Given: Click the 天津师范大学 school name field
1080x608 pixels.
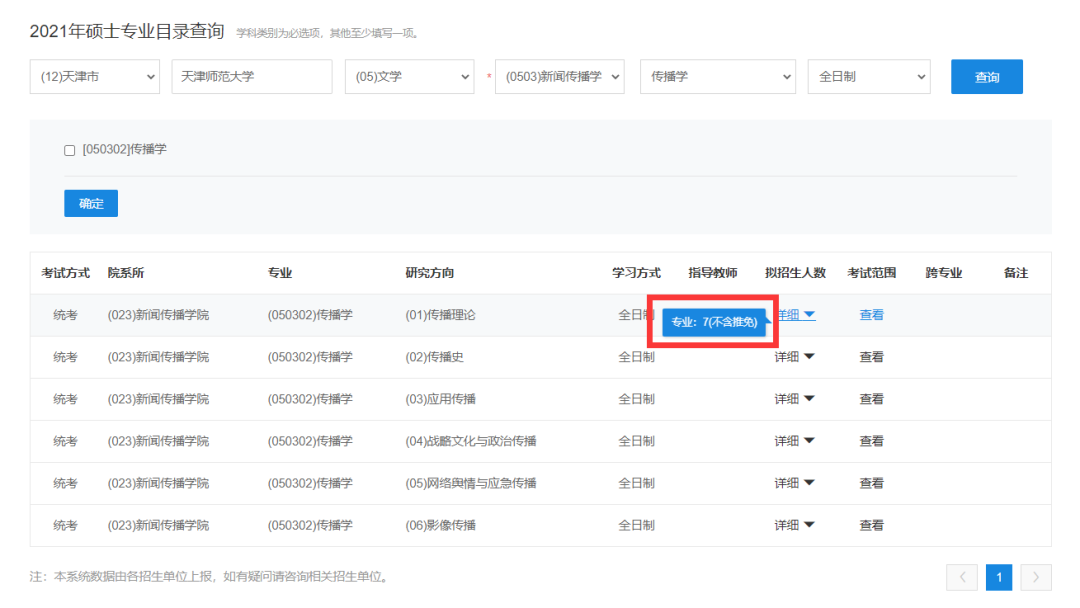Looking at the screenshot, I should 251,77.
